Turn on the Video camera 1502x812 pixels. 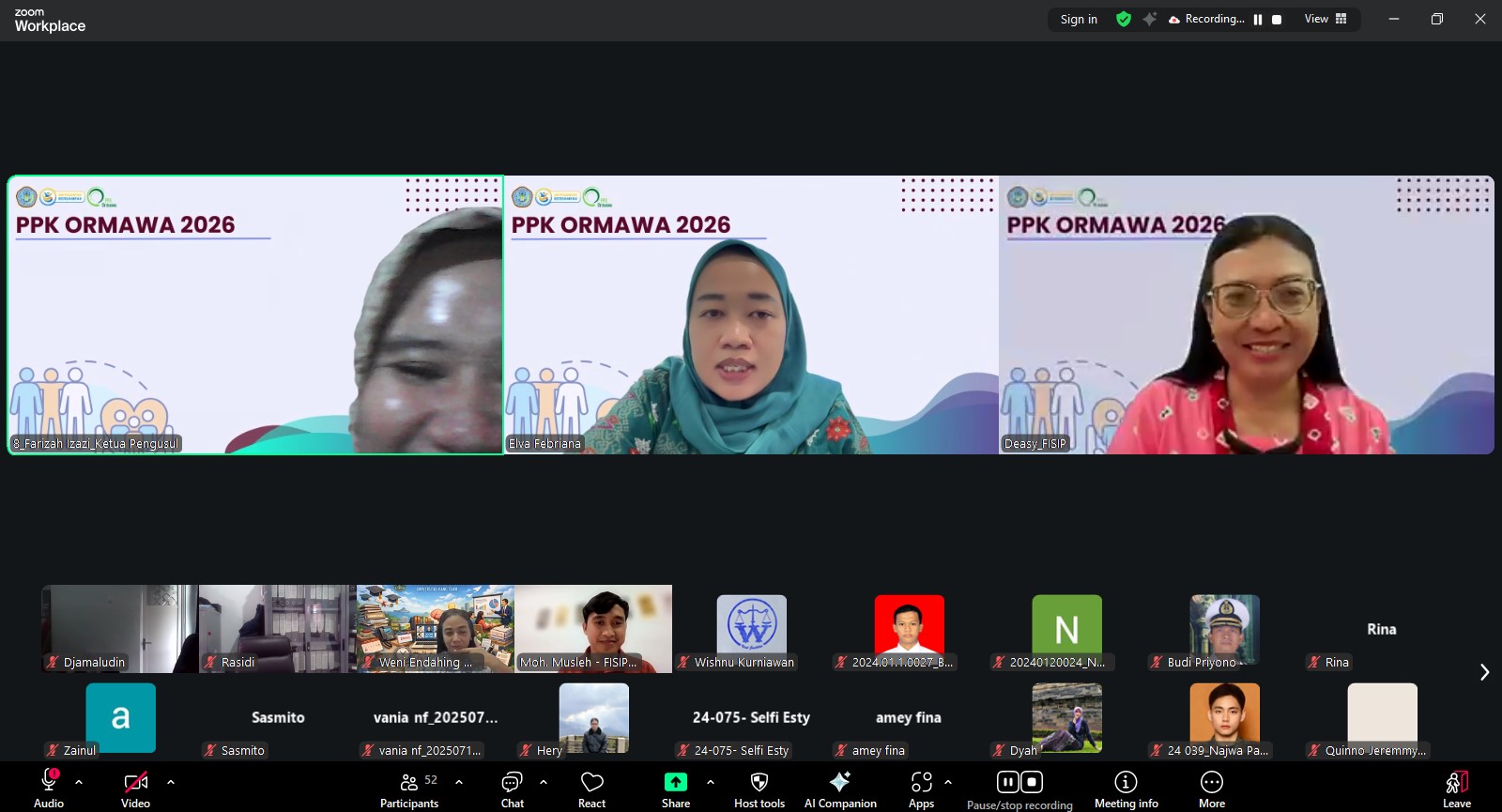click(135, 789)
